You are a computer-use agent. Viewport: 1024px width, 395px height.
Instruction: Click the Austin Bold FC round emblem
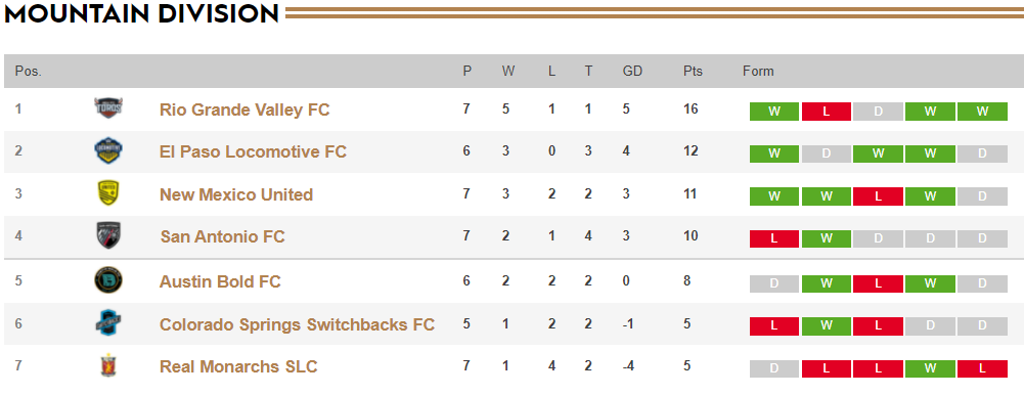[108, 281]
